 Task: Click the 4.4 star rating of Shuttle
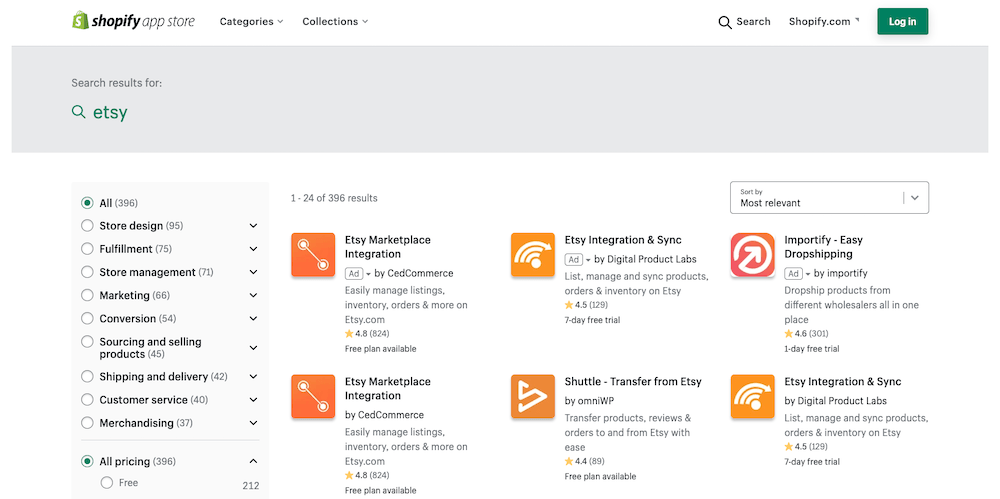(584, 461)
